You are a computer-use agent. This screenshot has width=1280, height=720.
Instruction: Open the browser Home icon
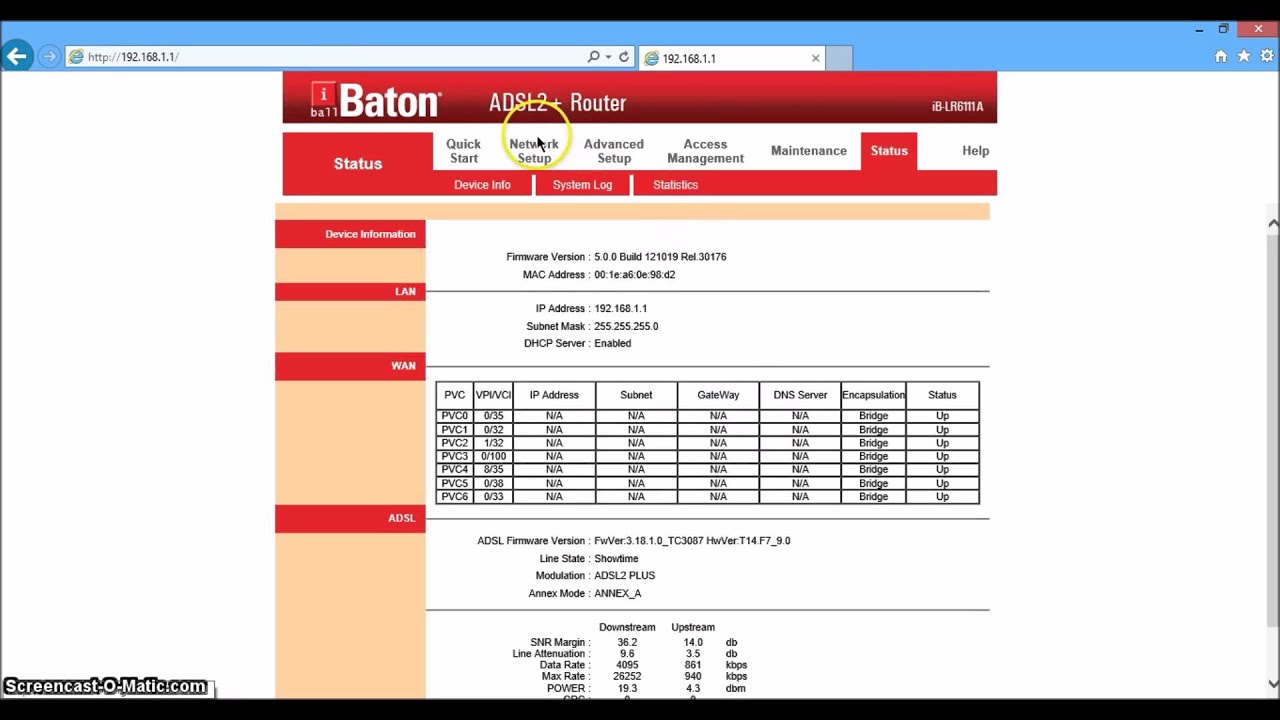click(x=1221, y=57)
